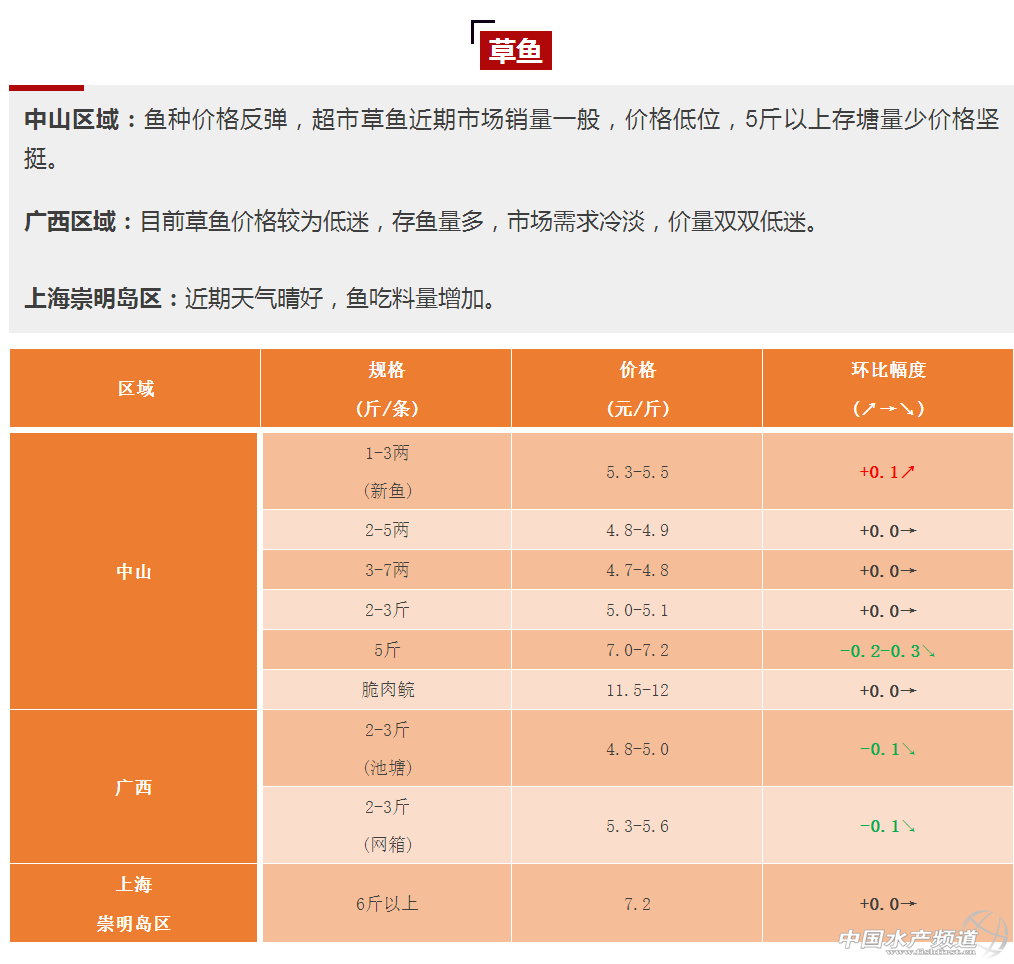The image size is (1014, 964).
Task: Click the change arrow in the 脆肉鲩 row
Action: 887,691
